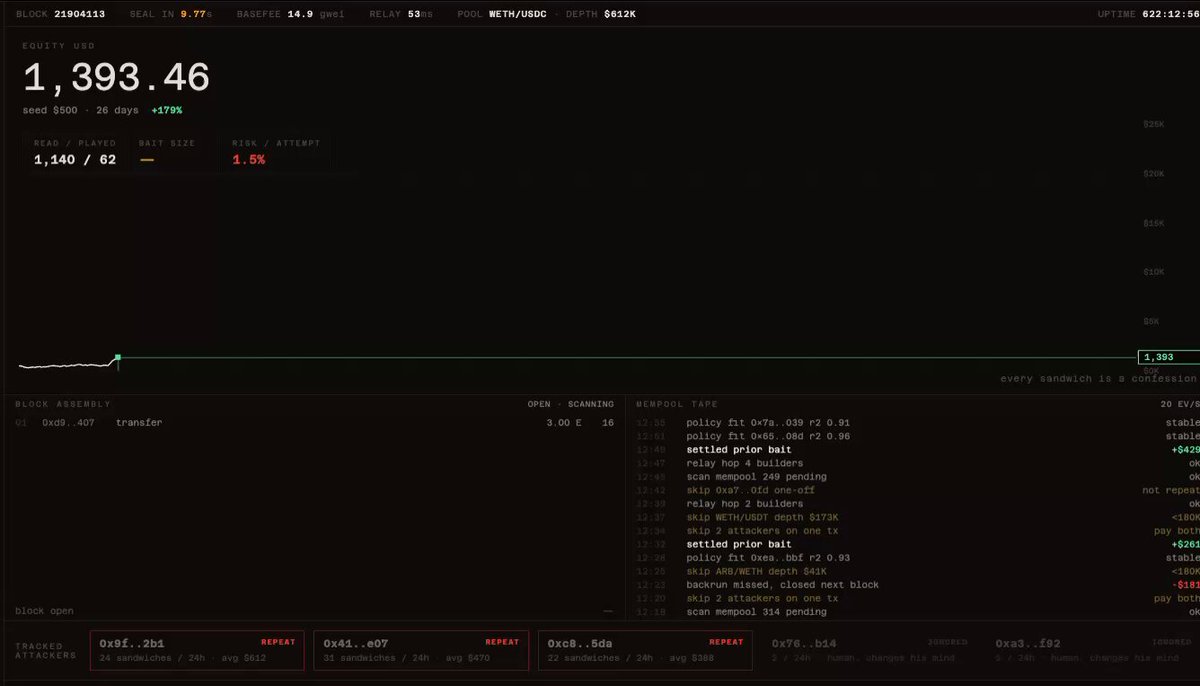Image resolution: width=1200 pixels, height=686 pixels.
Task: Click the $25K axis label on the chart
Action: click(x=1154, y=124)
